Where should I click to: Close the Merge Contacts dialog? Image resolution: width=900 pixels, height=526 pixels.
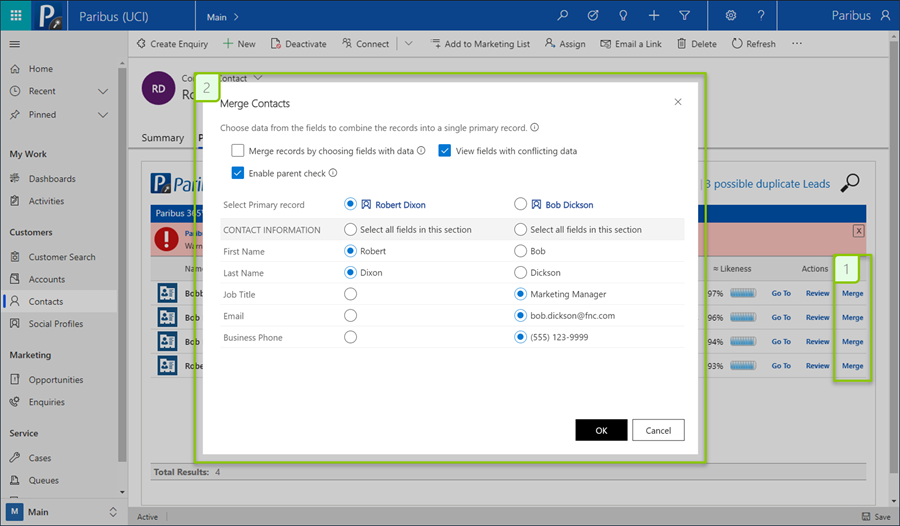click(678, 102)
